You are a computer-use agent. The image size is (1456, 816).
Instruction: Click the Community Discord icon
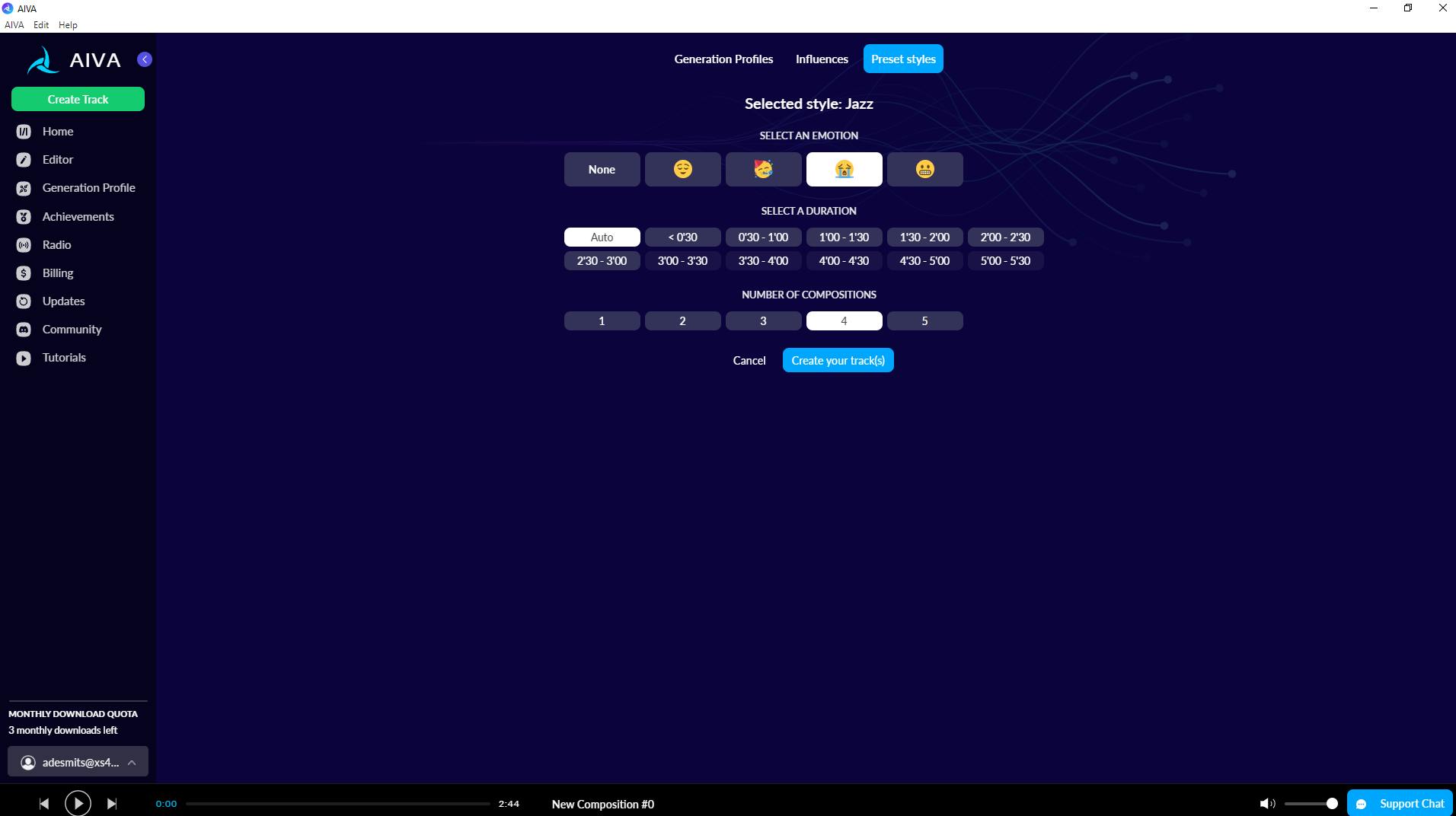coord(24,330)
